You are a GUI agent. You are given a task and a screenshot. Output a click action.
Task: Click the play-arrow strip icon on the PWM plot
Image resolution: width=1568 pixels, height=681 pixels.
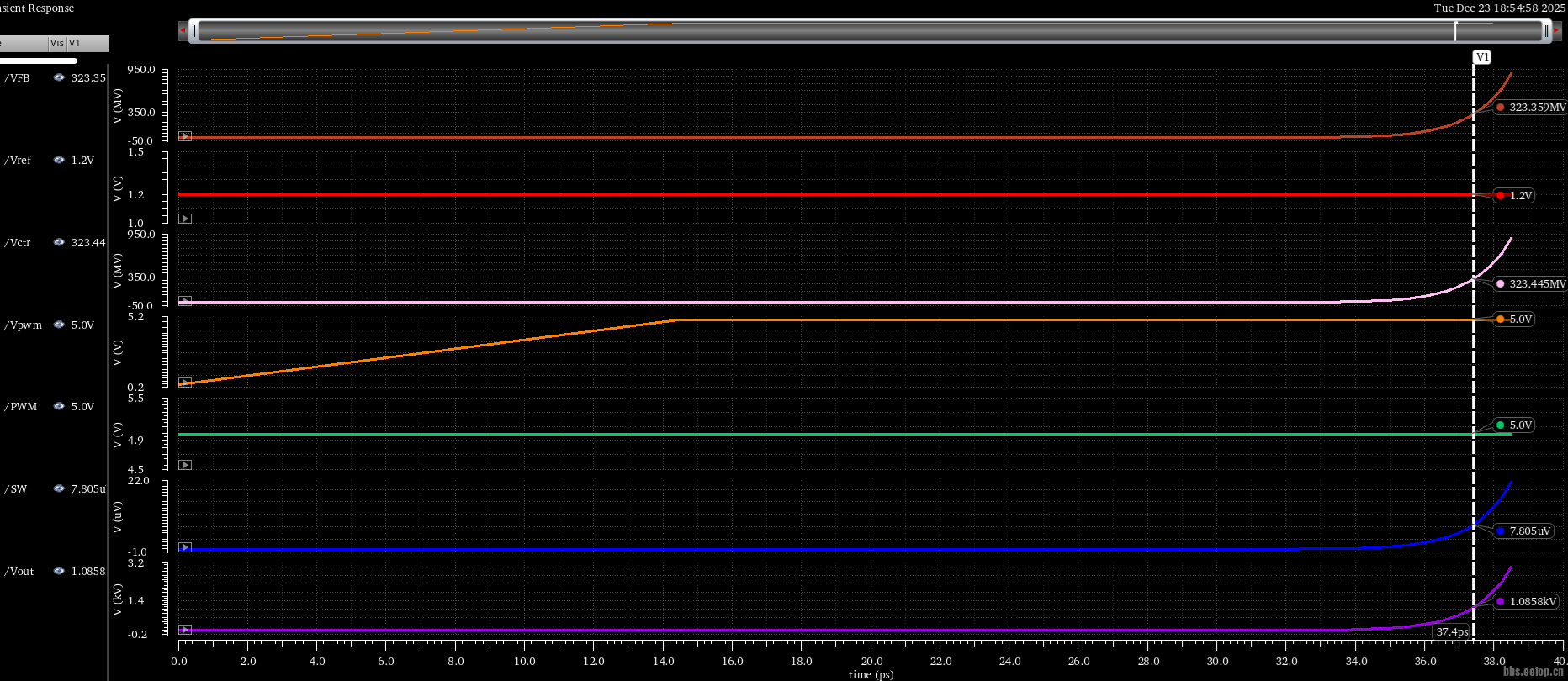pos(185,465)
